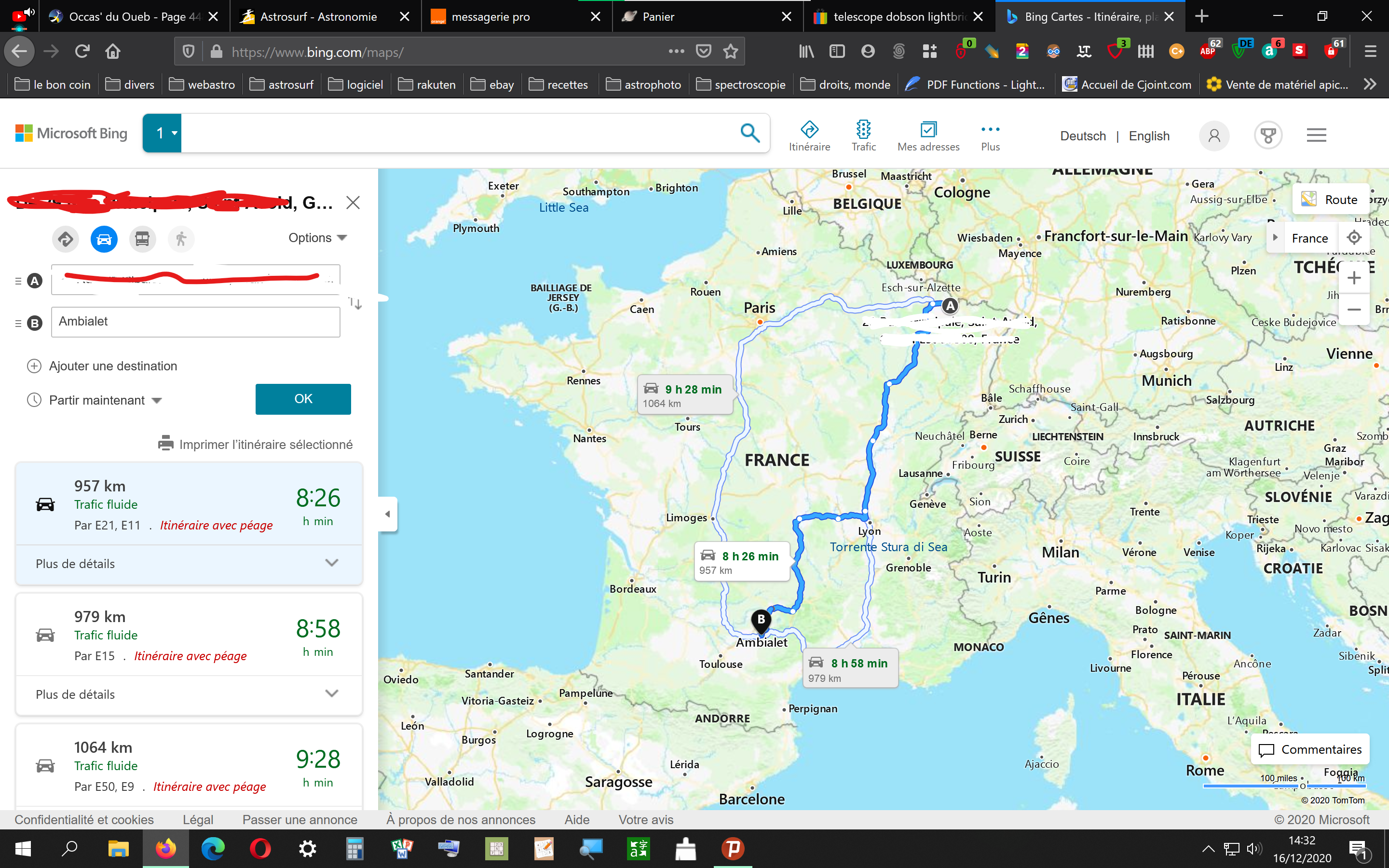Screen dimensions: 1389x868
Task: Click the search magnifier icon
Action: pos(749,133)
